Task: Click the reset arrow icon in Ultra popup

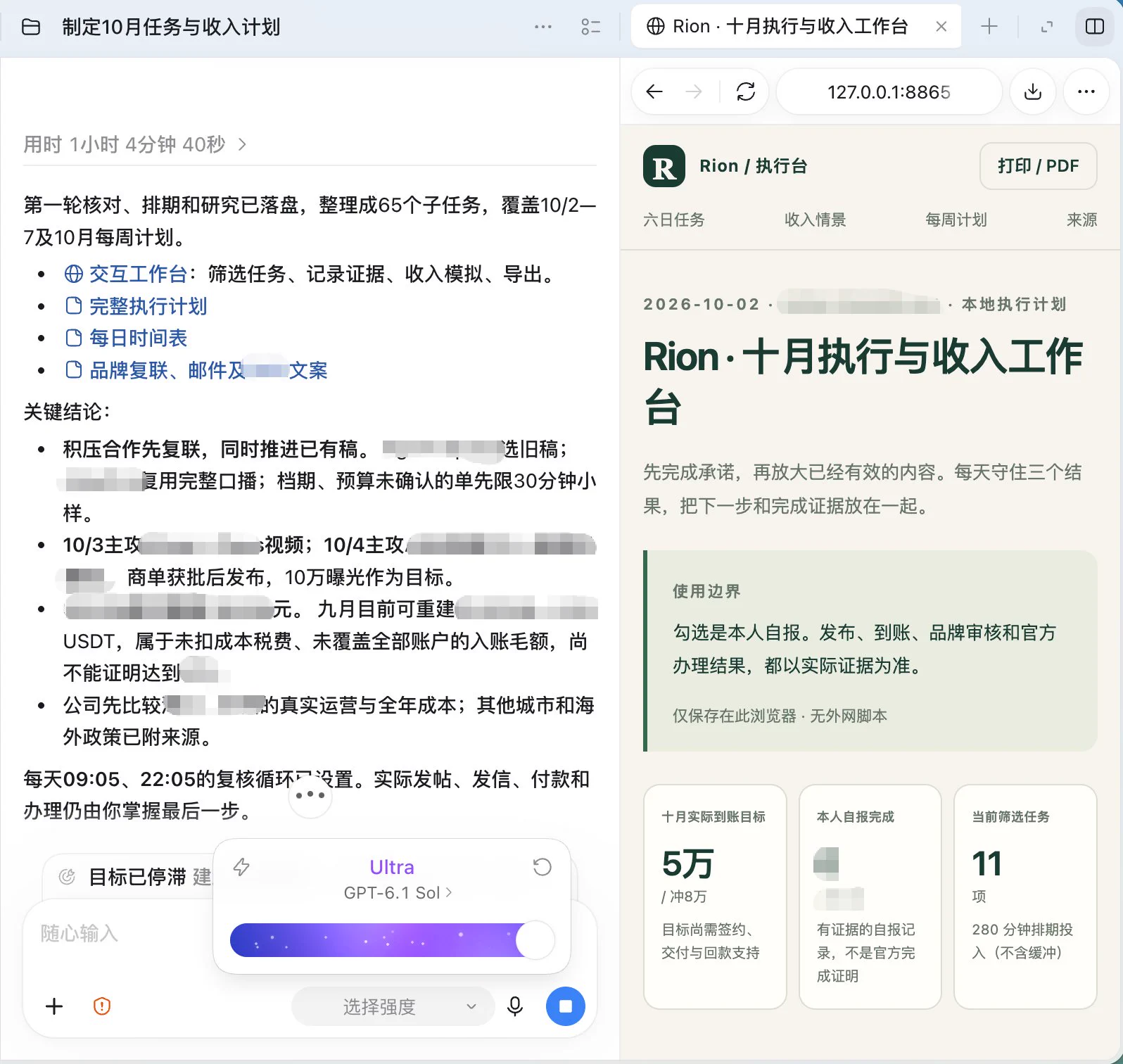Action: coord(542,866)
